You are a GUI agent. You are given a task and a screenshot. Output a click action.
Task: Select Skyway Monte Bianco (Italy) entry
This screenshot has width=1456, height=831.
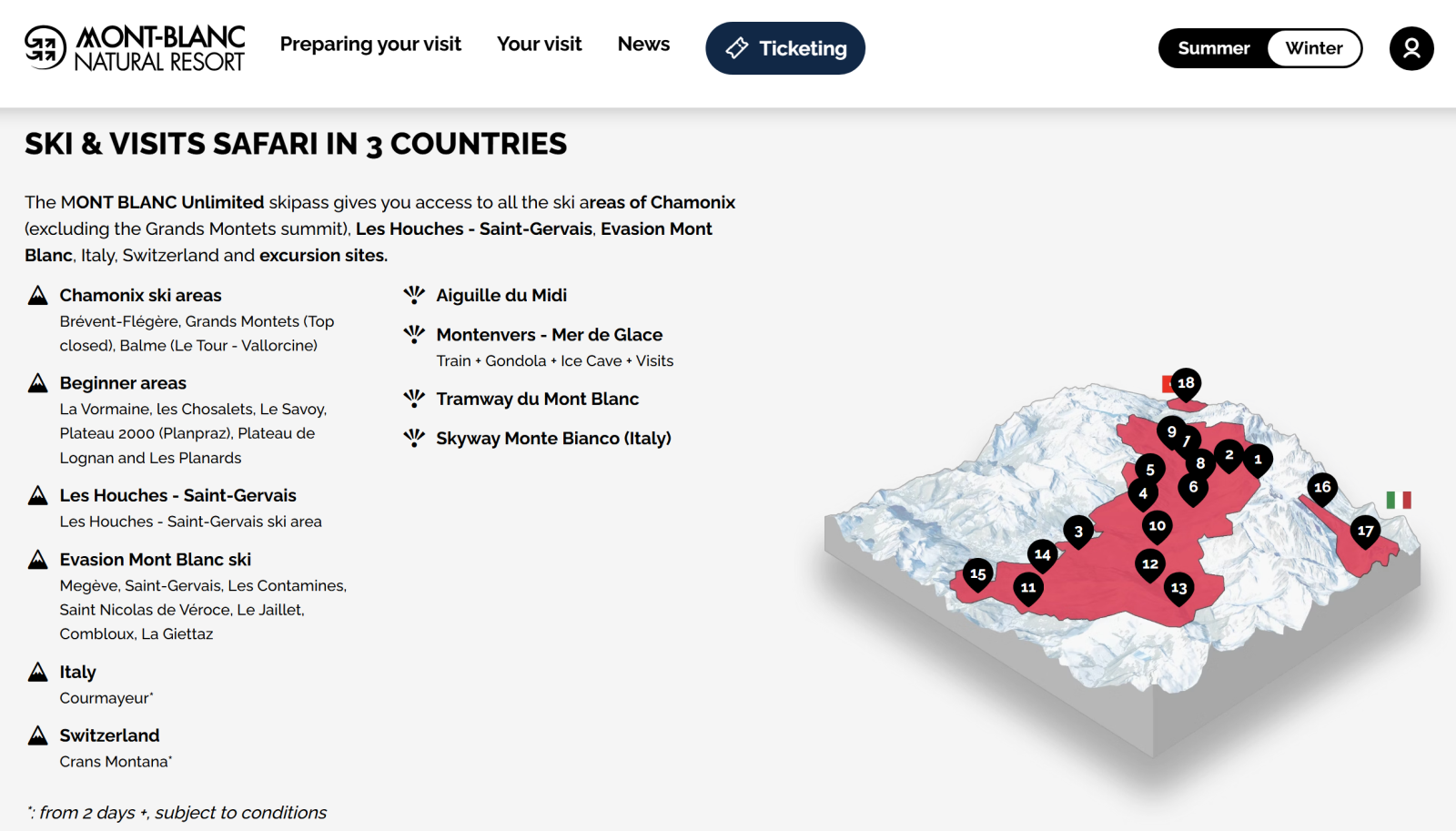[x=553, y=438]
